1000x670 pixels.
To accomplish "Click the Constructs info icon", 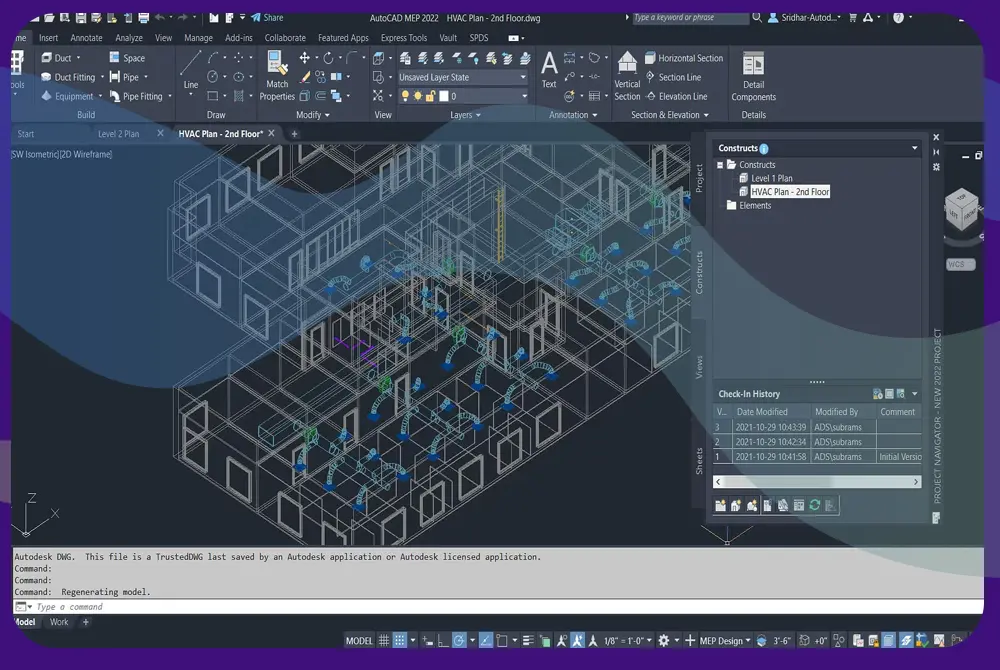I will point(764,149).
